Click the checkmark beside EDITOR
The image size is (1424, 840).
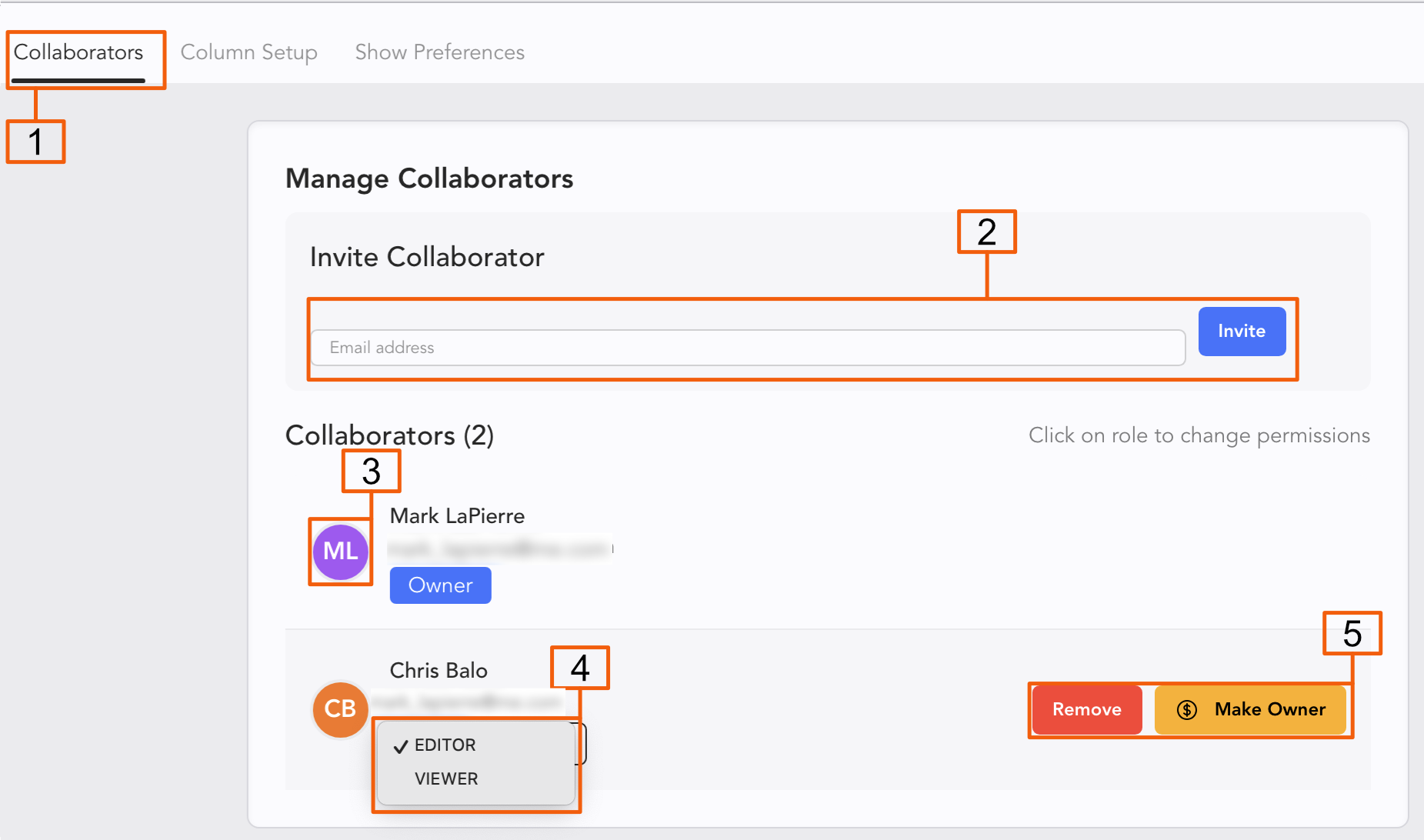400,746
